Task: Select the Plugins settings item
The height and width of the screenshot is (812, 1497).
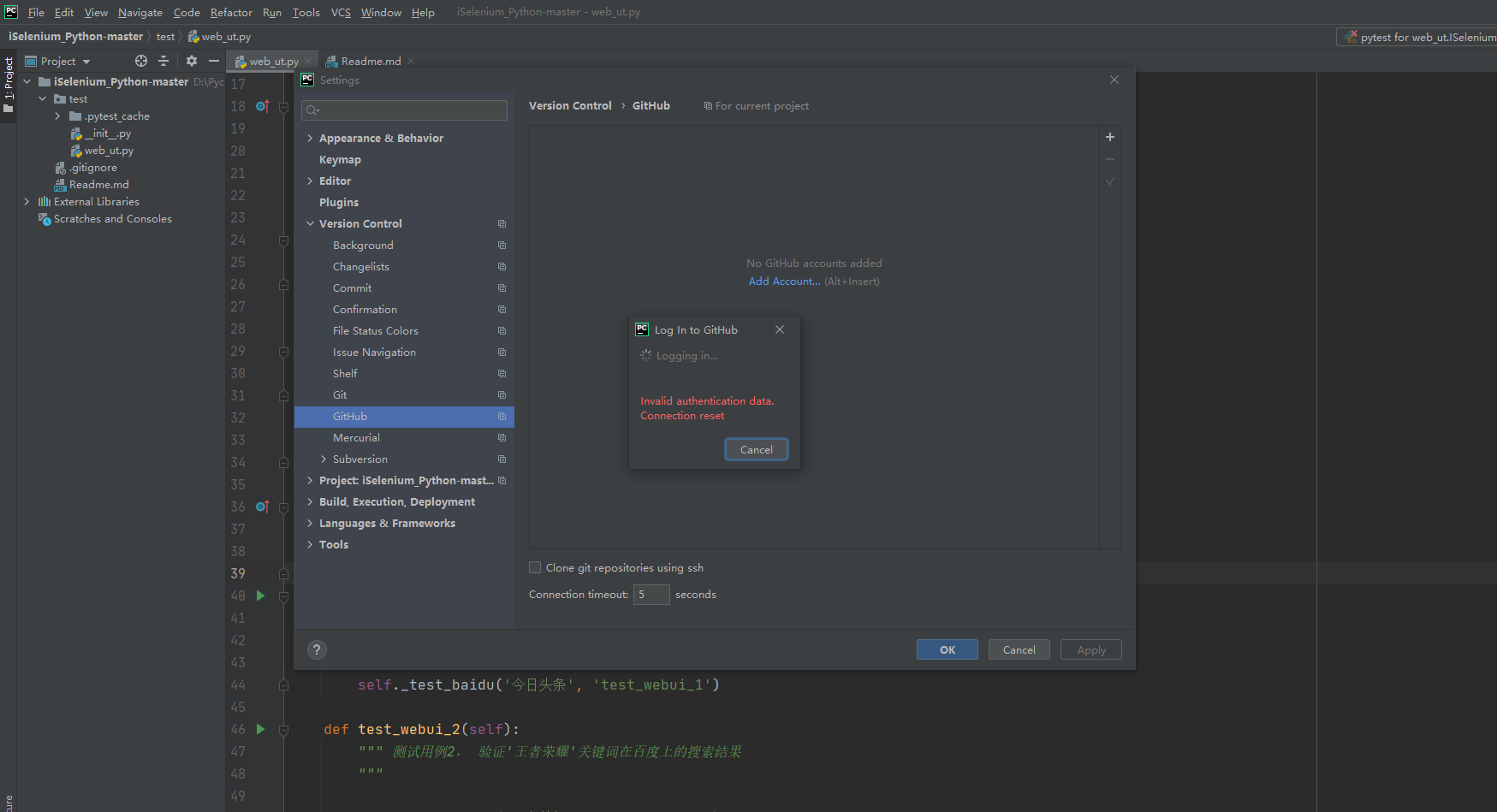Action: (339, 202)
